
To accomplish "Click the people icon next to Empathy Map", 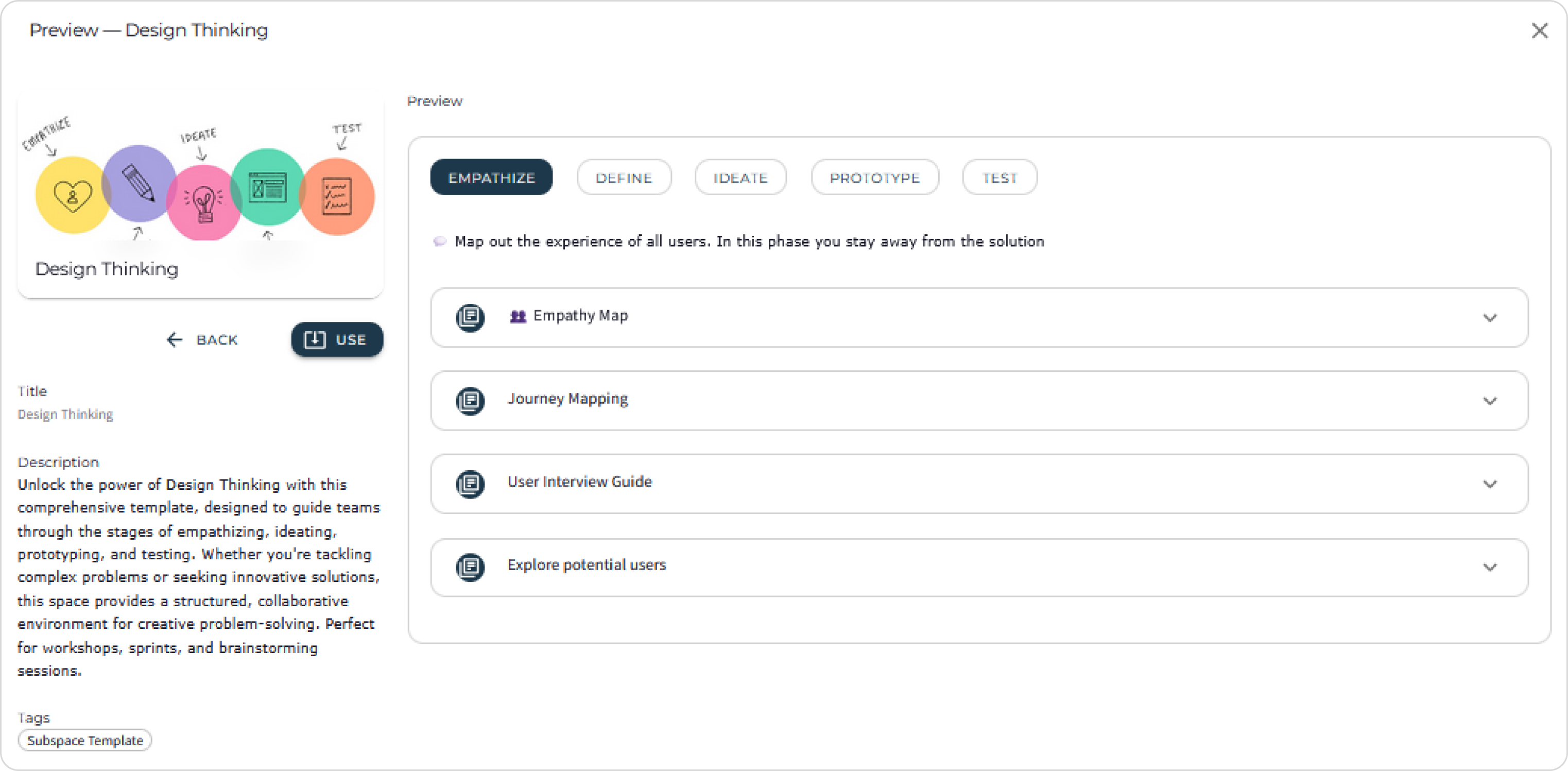I will click(518, 316).
